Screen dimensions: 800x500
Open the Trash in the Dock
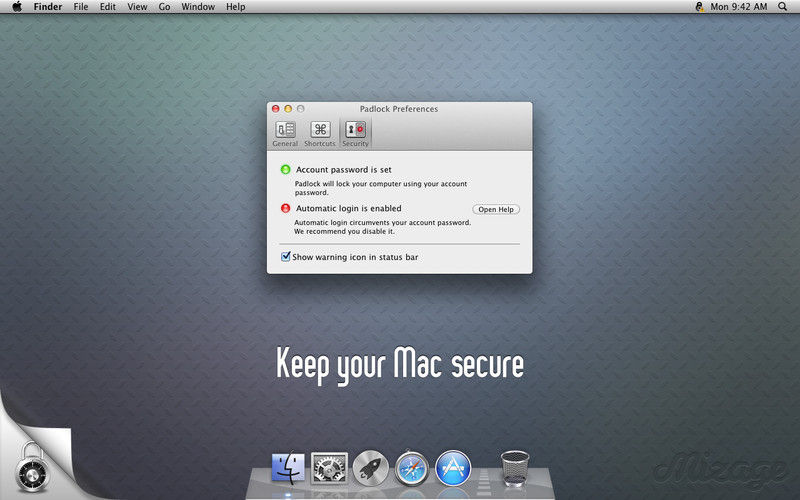pos(515,468)
